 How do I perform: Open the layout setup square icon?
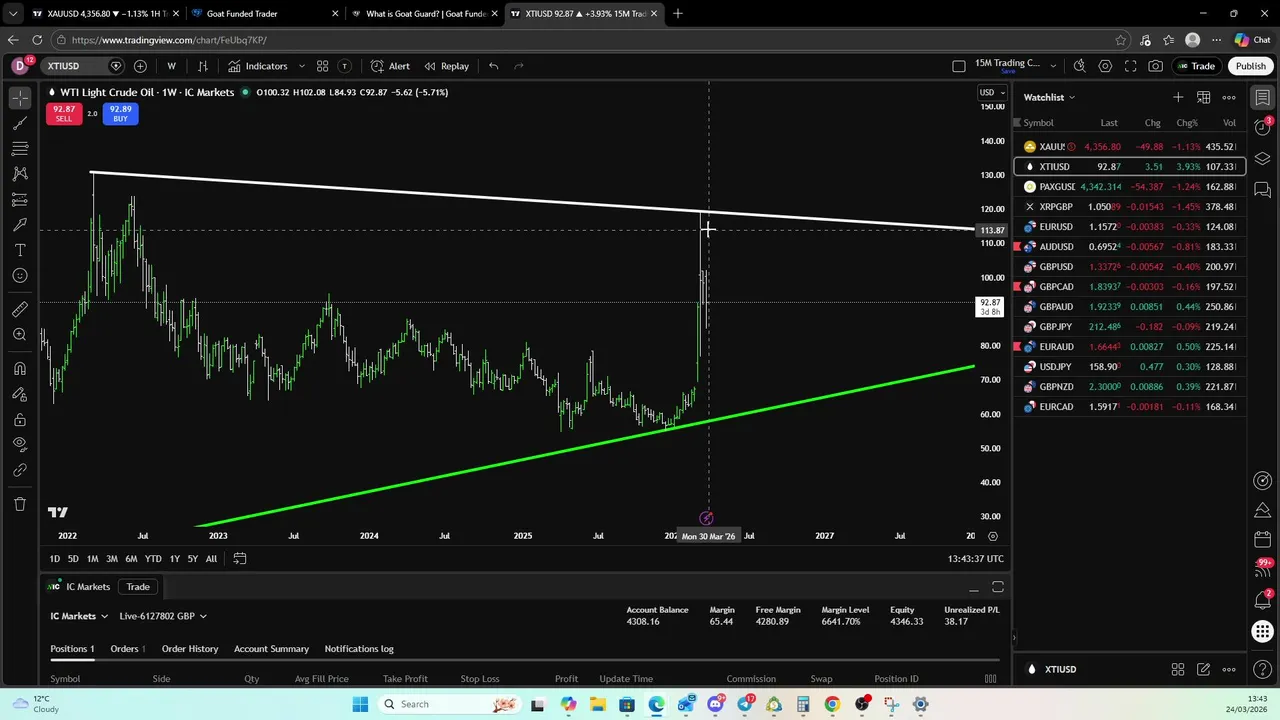click(x=959, y=66)
